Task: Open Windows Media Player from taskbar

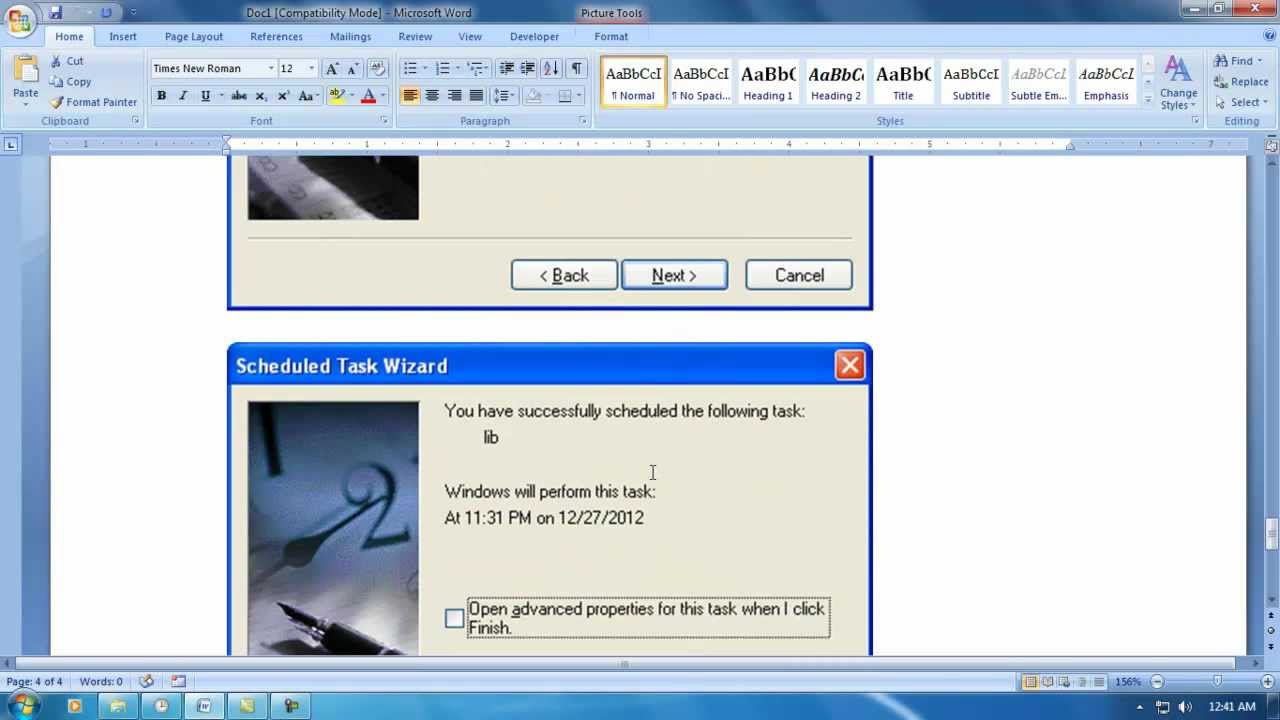Action: coord(74,706)
